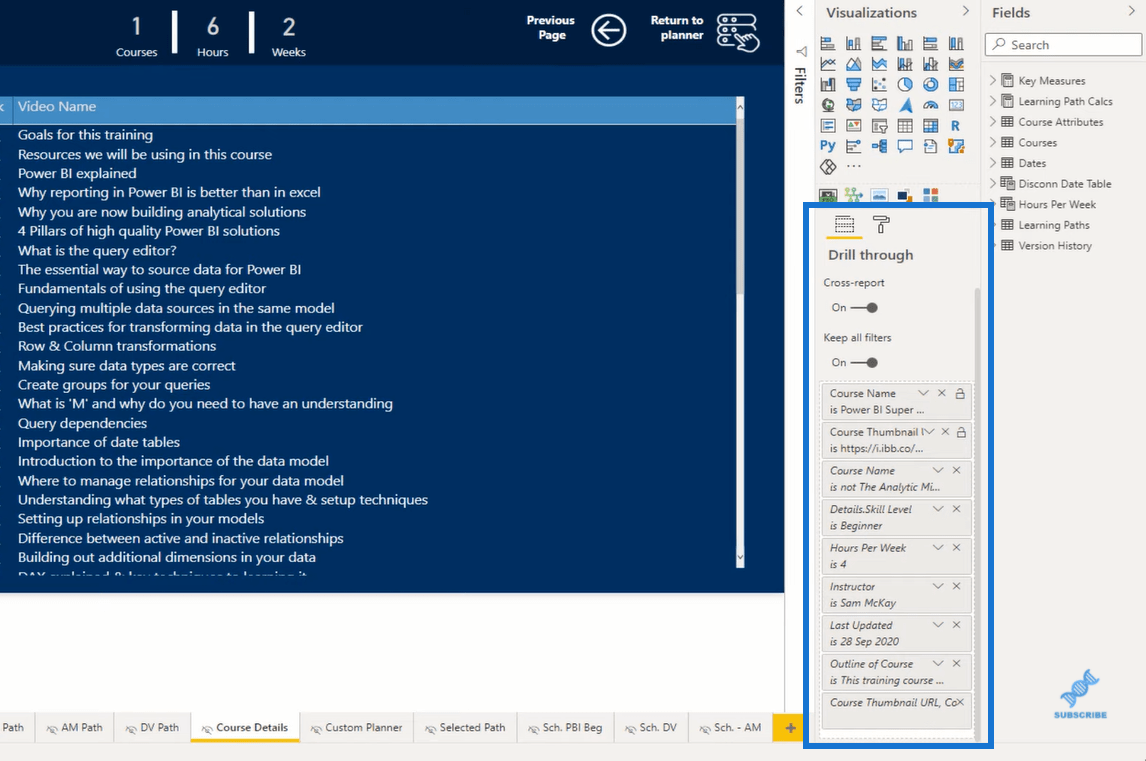Expand the Details.Skill Level filter card
Screen dimensions: 1146x761
pos(938,509)
